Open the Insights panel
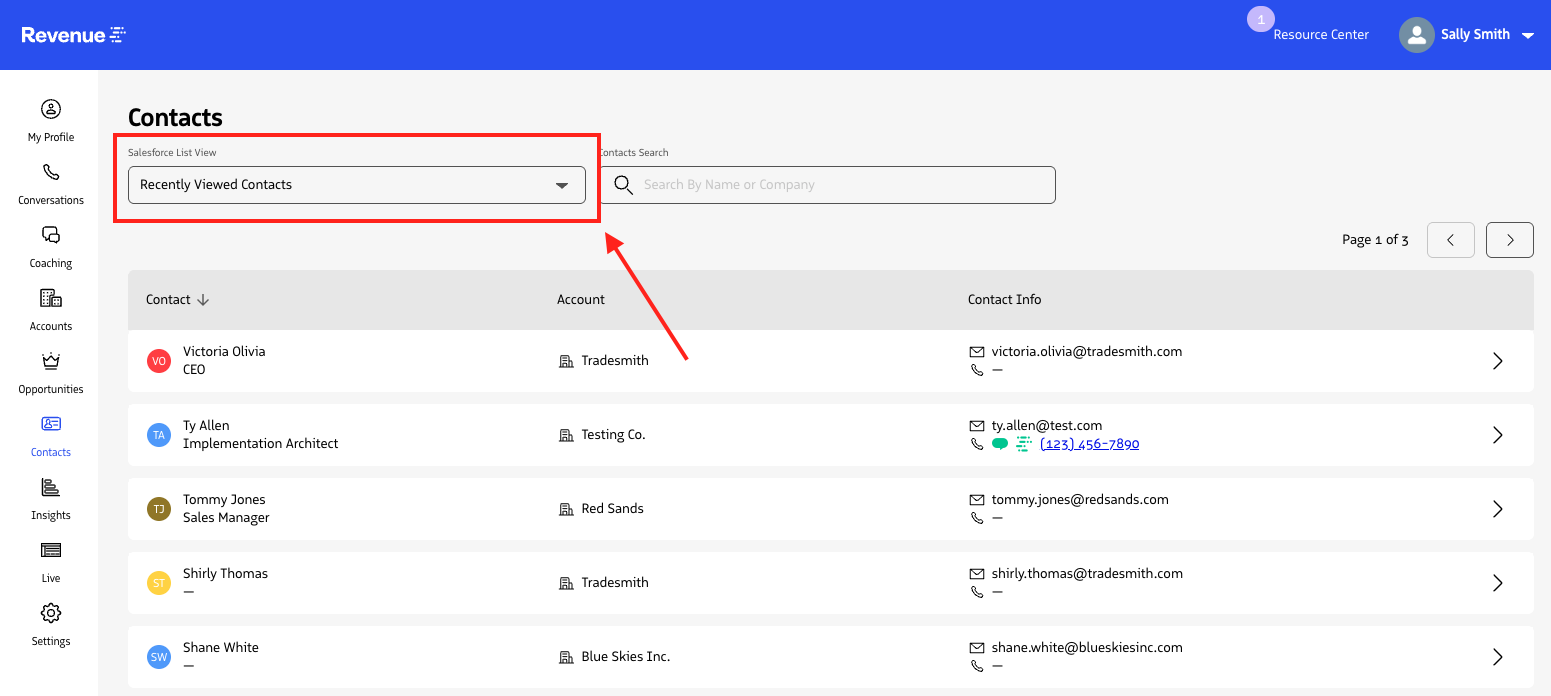This screenshot has height=696, width=1551. 50,497
